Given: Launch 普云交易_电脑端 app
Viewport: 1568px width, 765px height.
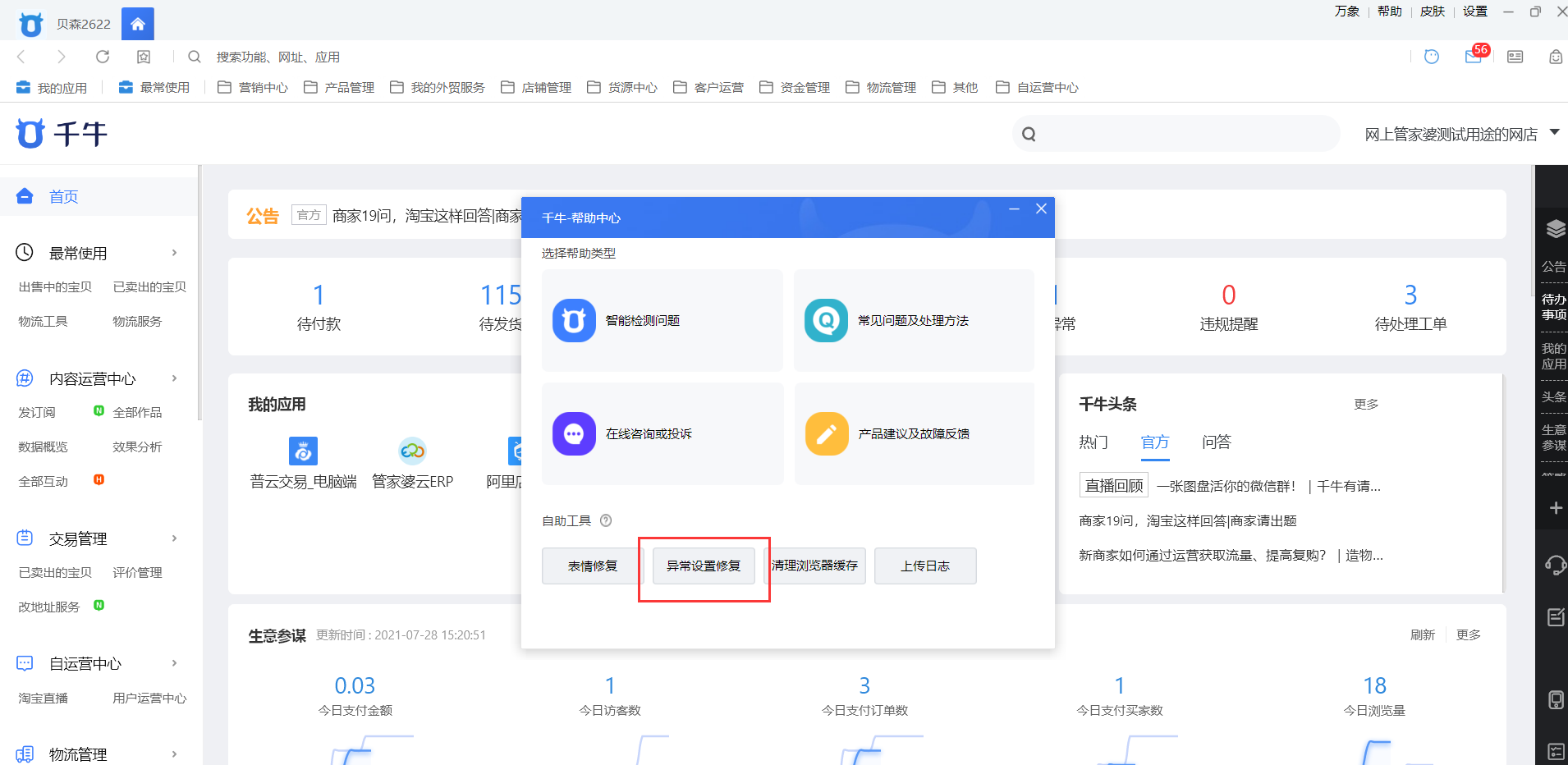Looking at the screenshot, I should tap(303, 463).
